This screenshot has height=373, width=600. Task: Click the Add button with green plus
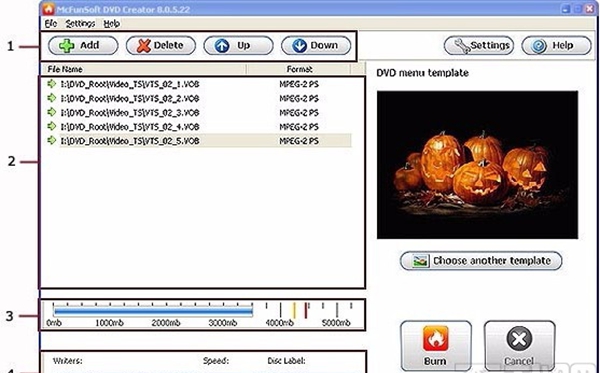point(83,46)
